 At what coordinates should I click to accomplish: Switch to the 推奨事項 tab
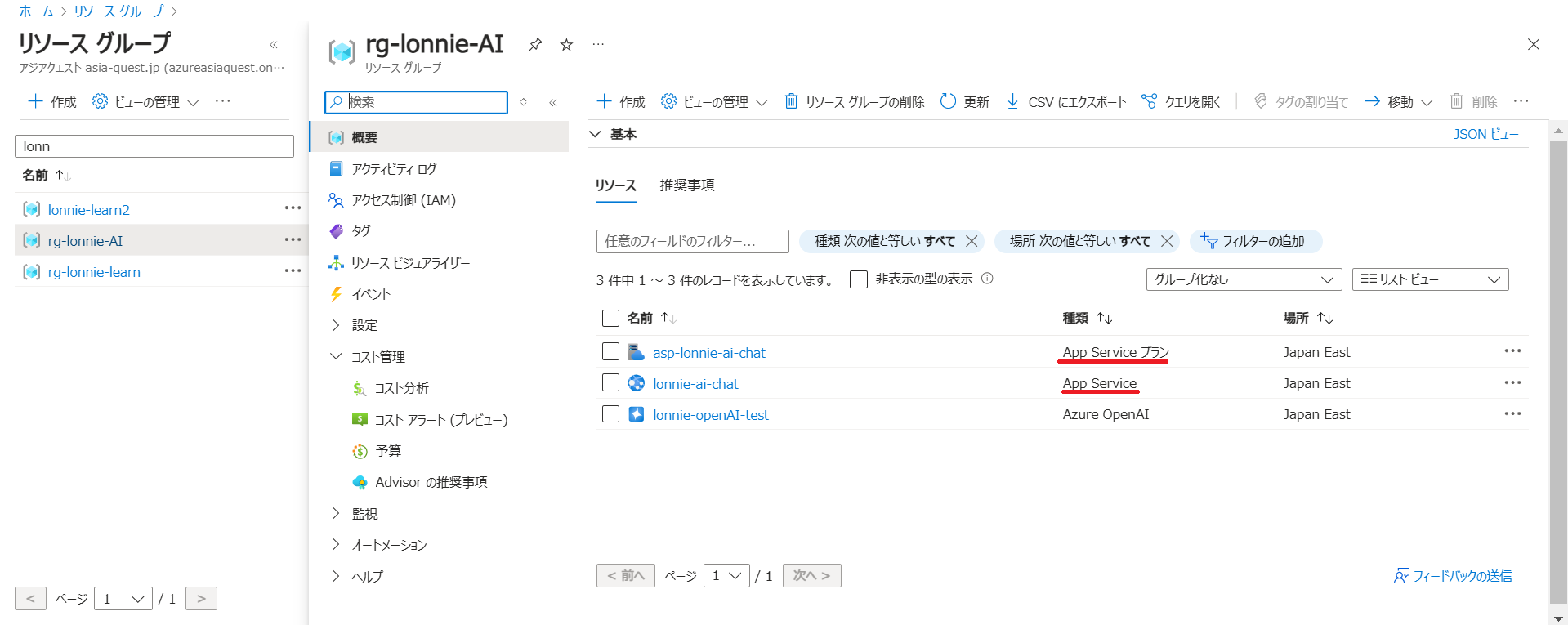(687, 185)
